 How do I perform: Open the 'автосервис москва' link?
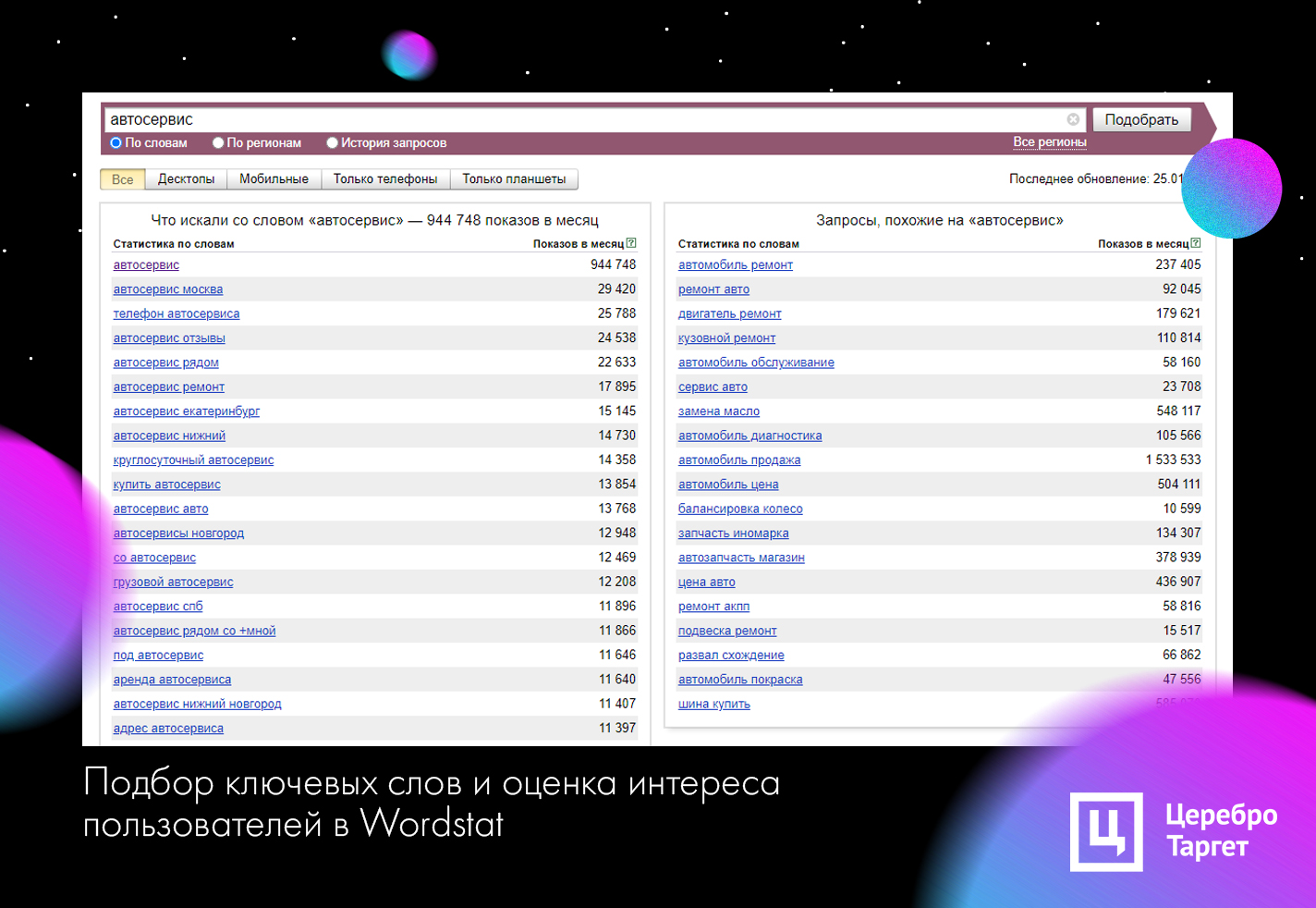[x=168, y=289]
